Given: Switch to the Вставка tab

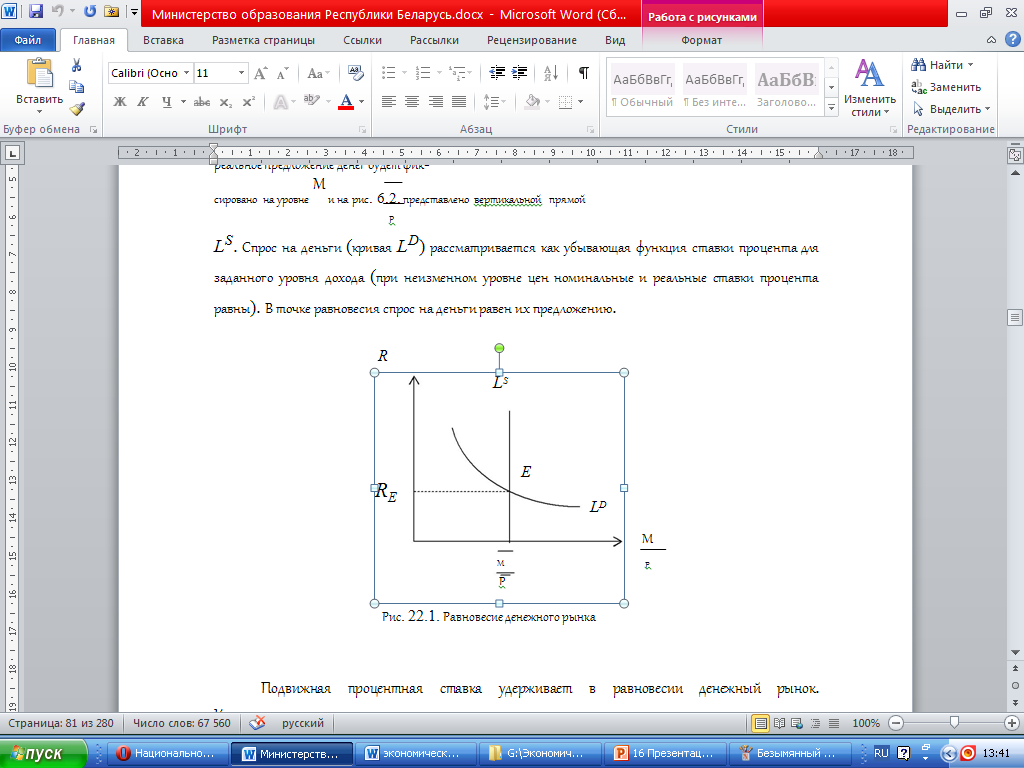Looking at the screenshot, I should click(163, 40).
